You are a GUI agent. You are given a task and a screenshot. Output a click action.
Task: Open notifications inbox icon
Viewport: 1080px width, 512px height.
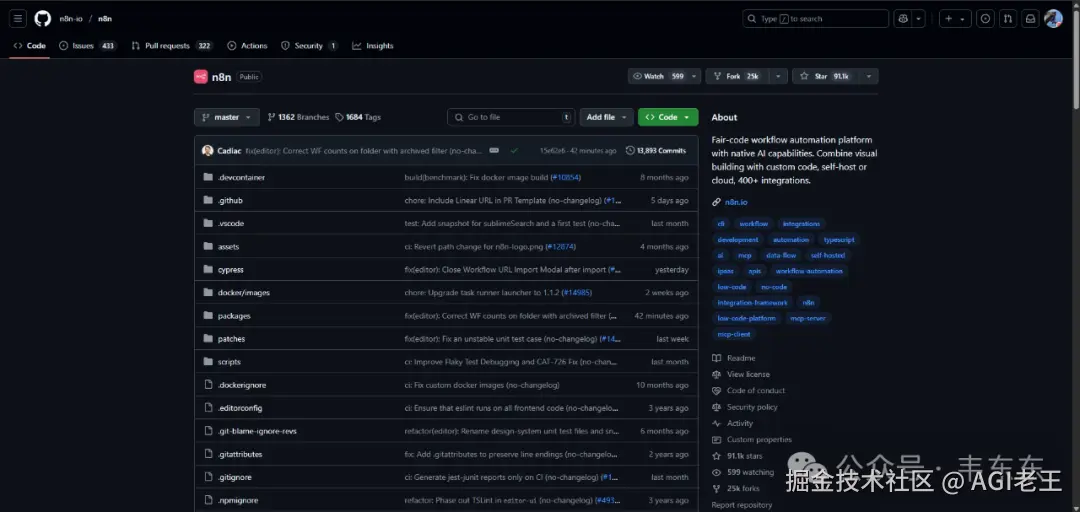coord(1030,19)
